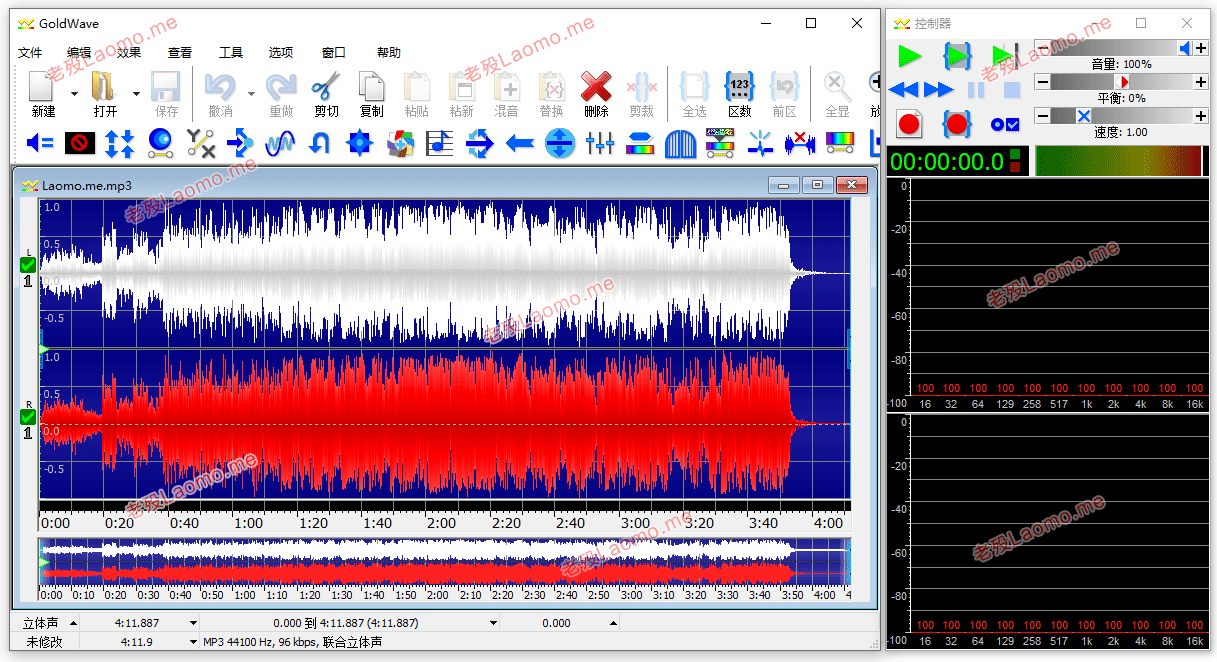
Task: Open the 查看 (View) menu
Action: coord(180,53)
